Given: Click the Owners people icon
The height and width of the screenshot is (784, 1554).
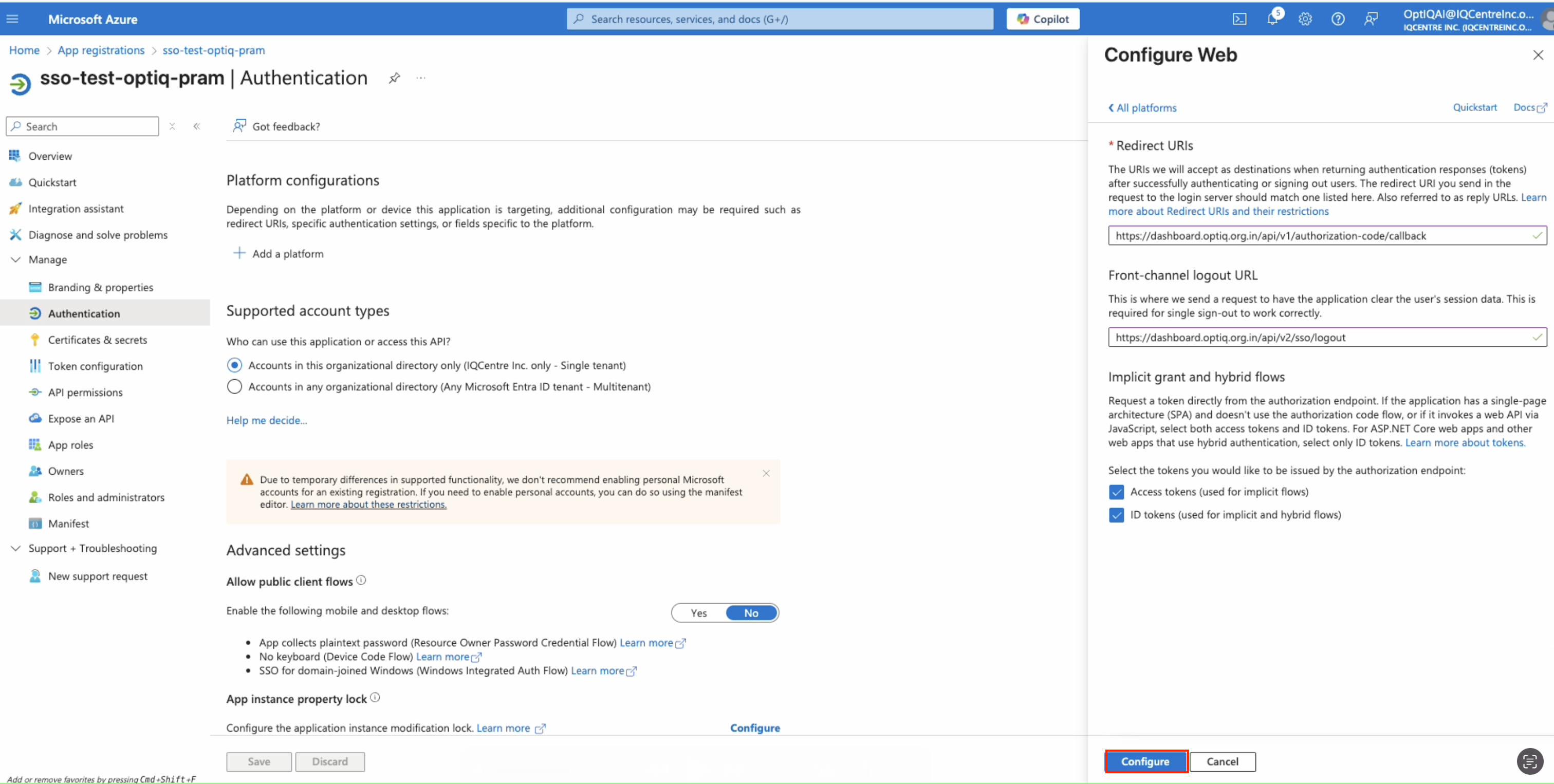Looking at the screenshot, I should [x=35, y=471].
